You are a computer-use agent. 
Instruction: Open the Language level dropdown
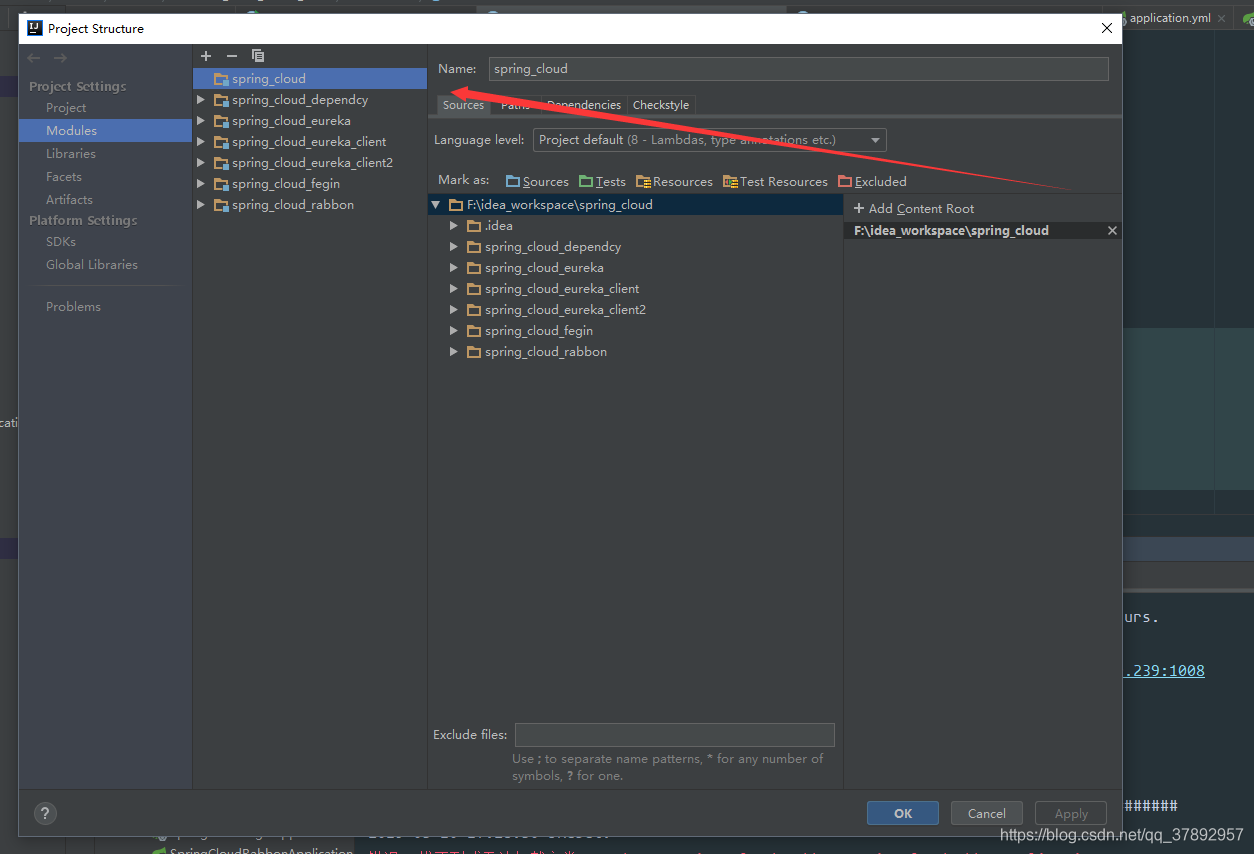[x=875, y=140]
